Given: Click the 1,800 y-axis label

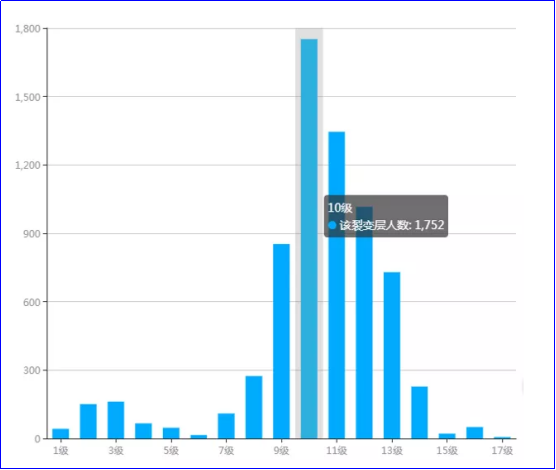Looking at the screenshot, I should click(28, 29).
